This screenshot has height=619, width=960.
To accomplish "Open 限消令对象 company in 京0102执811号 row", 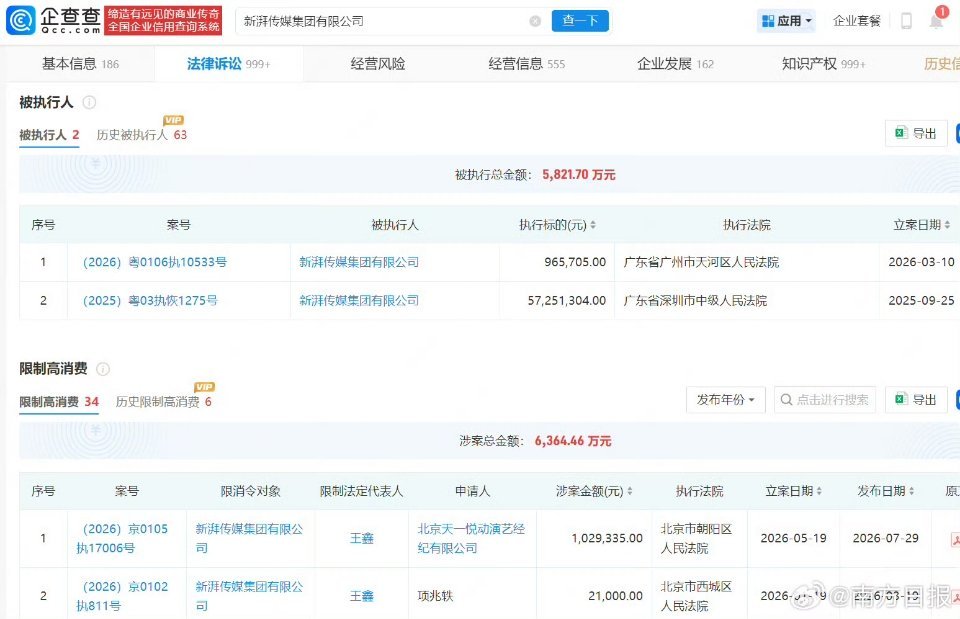I will tap(249, 596).
